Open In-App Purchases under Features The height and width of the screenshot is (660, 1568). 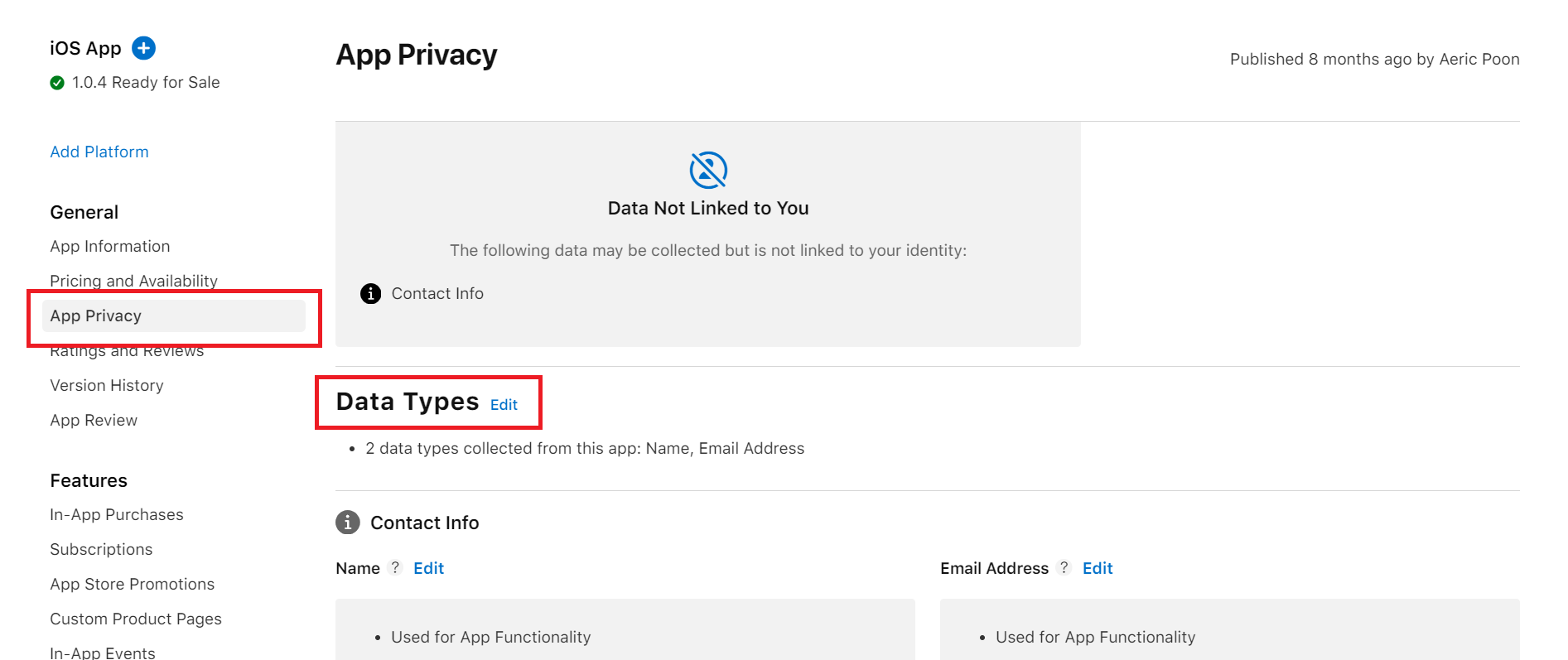[x=117, y=514]
